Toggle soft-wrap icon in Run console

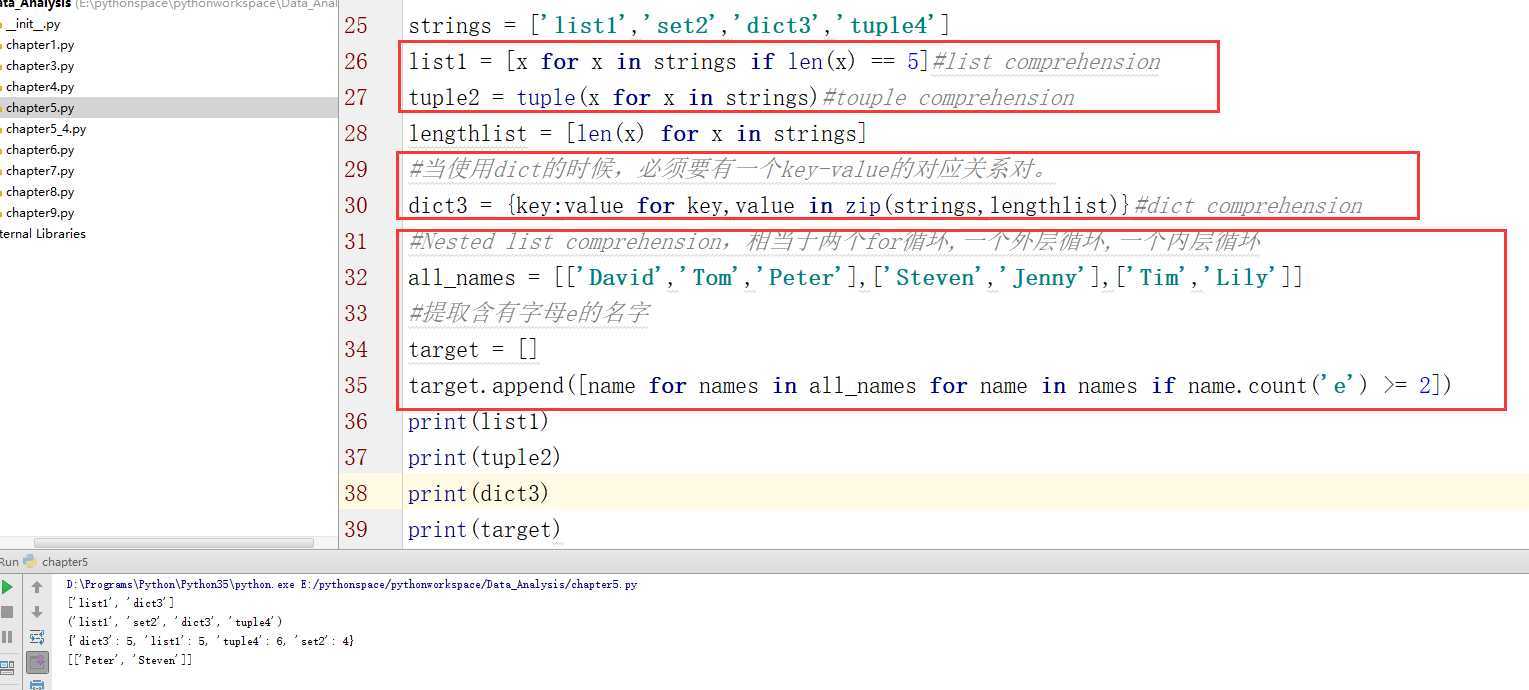pyautogui.click(x=37, y=637)
